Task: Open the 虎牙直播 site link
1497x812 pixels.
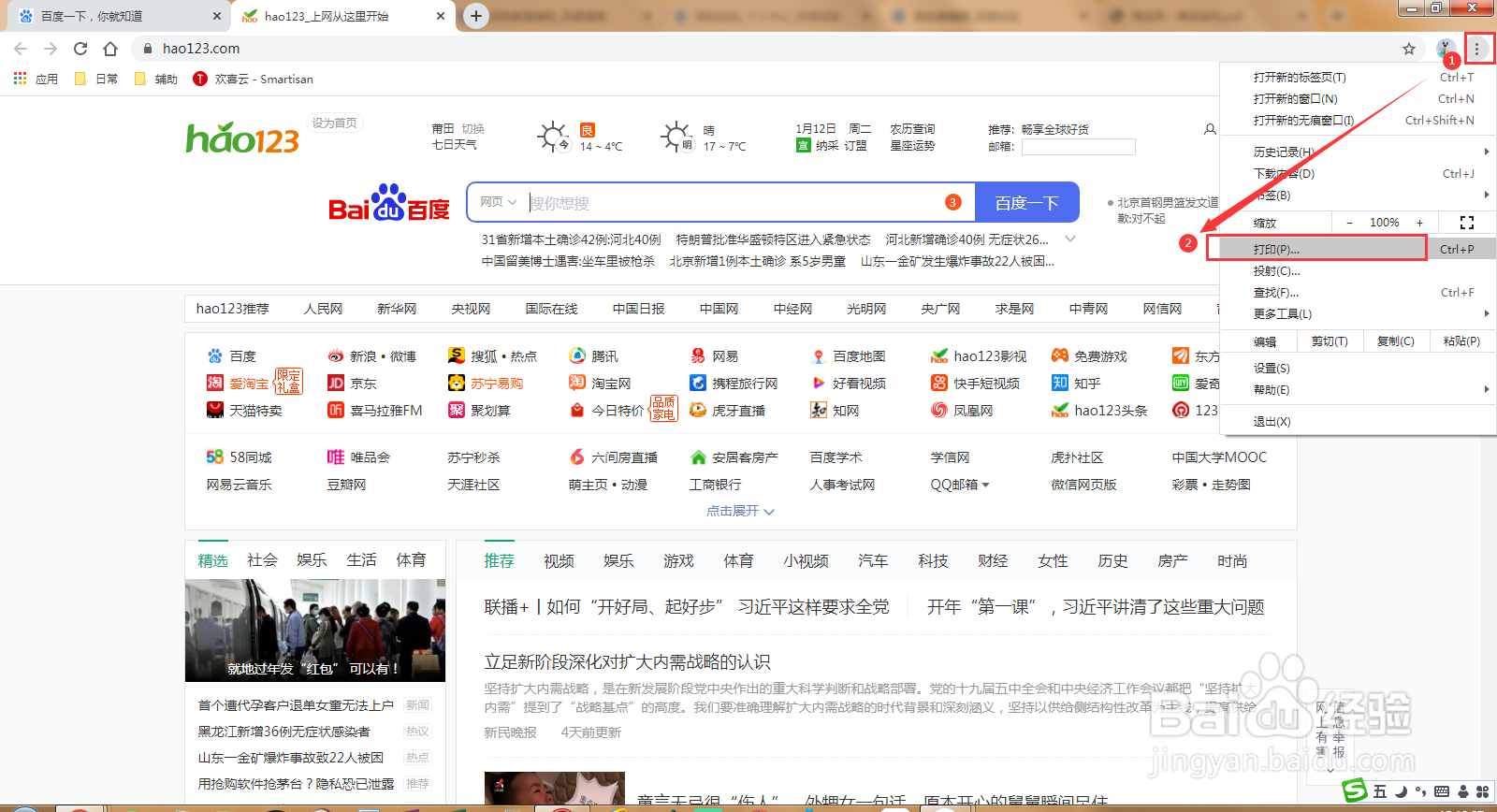Action: 728,411
